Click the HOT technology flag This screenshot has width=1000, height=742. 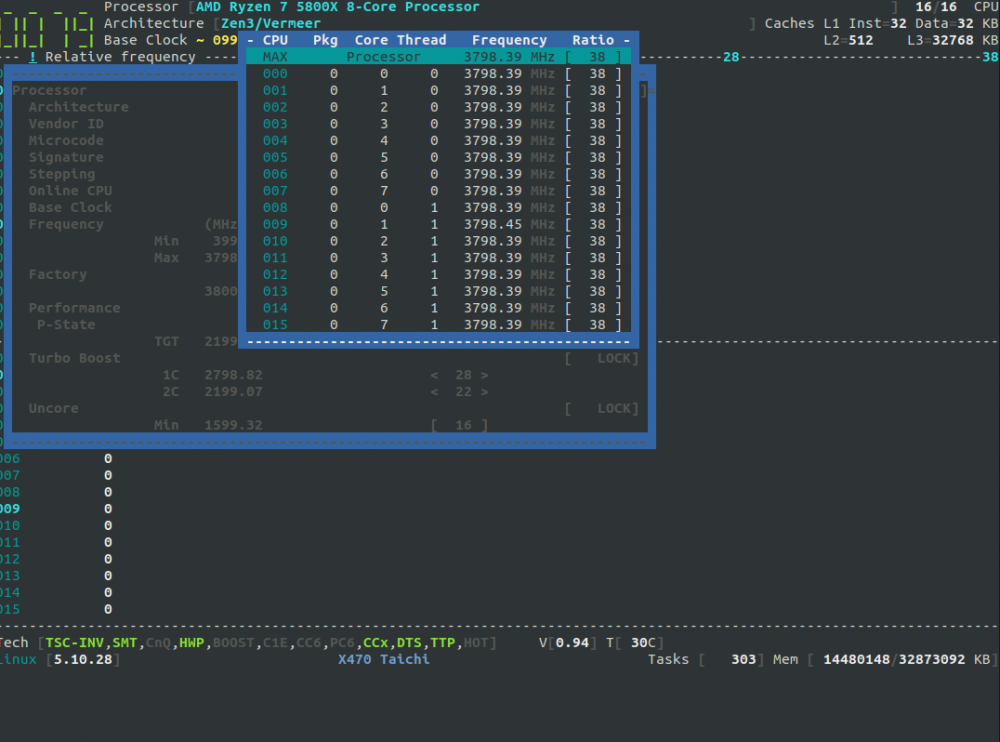[x=476, y=642]
